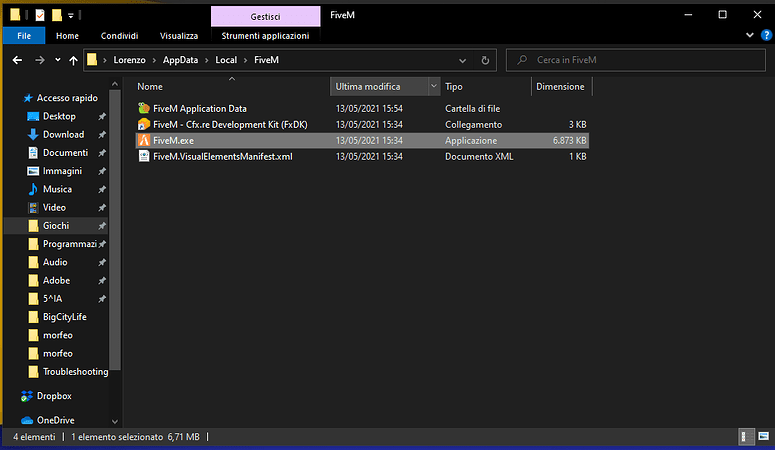This screenshot has width=775, height=450.
Task: Click the New folder quick access icon
Action: click(57, 15)
